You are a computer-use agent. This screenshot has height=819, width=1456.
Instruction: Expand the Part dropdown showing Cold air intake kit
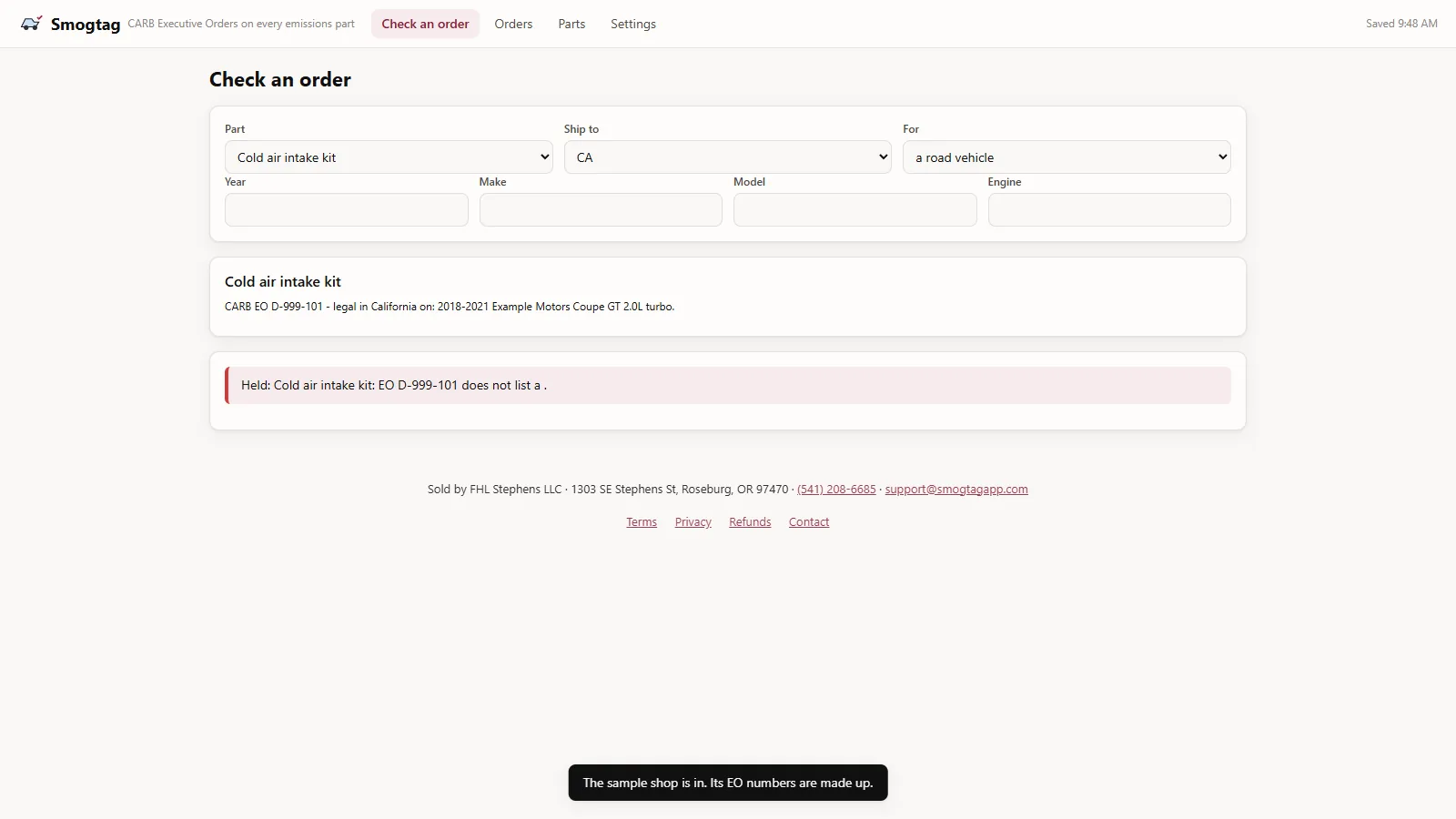[x=389, y=157]
